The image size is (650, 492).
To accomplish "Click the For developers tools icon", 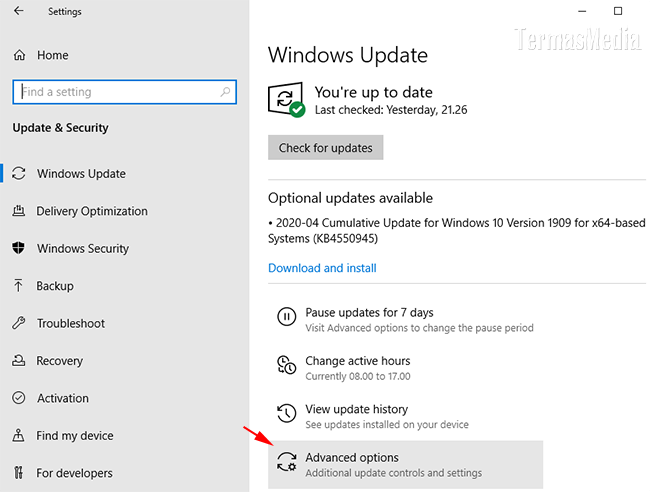I will point(18,473).
